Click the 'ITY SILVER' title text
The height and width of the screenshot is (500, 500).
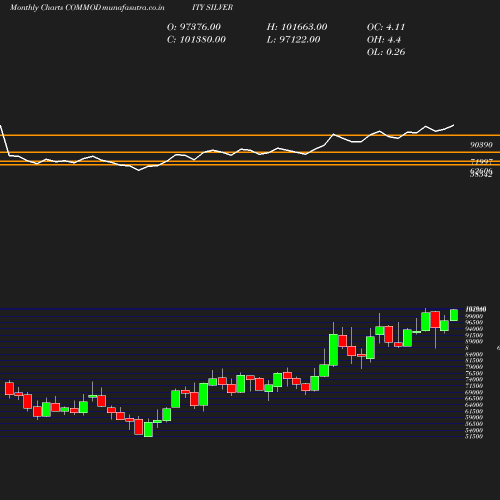pos(212,7)
